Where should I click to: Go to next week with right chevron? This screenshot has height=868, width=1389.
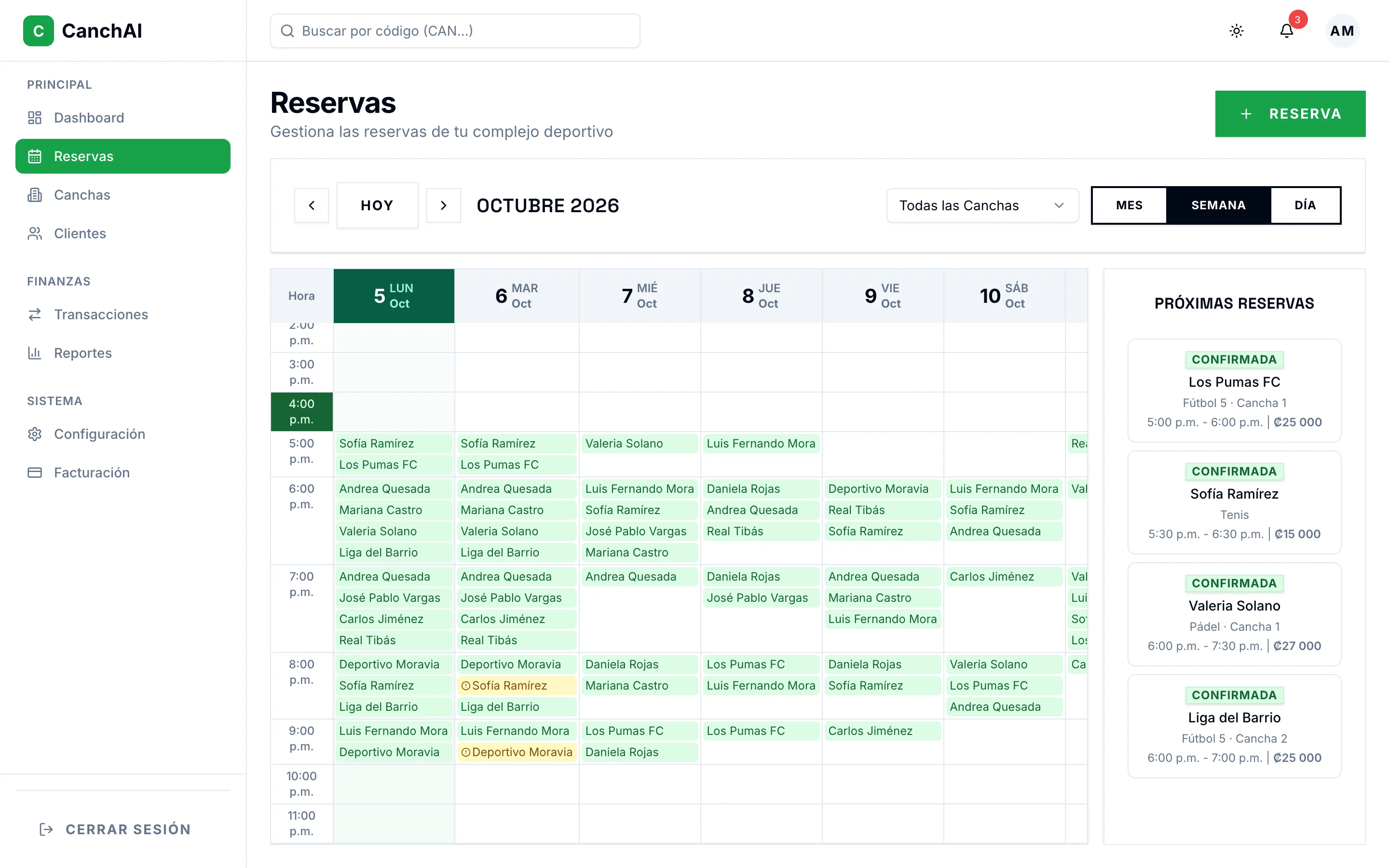point(444,205)
